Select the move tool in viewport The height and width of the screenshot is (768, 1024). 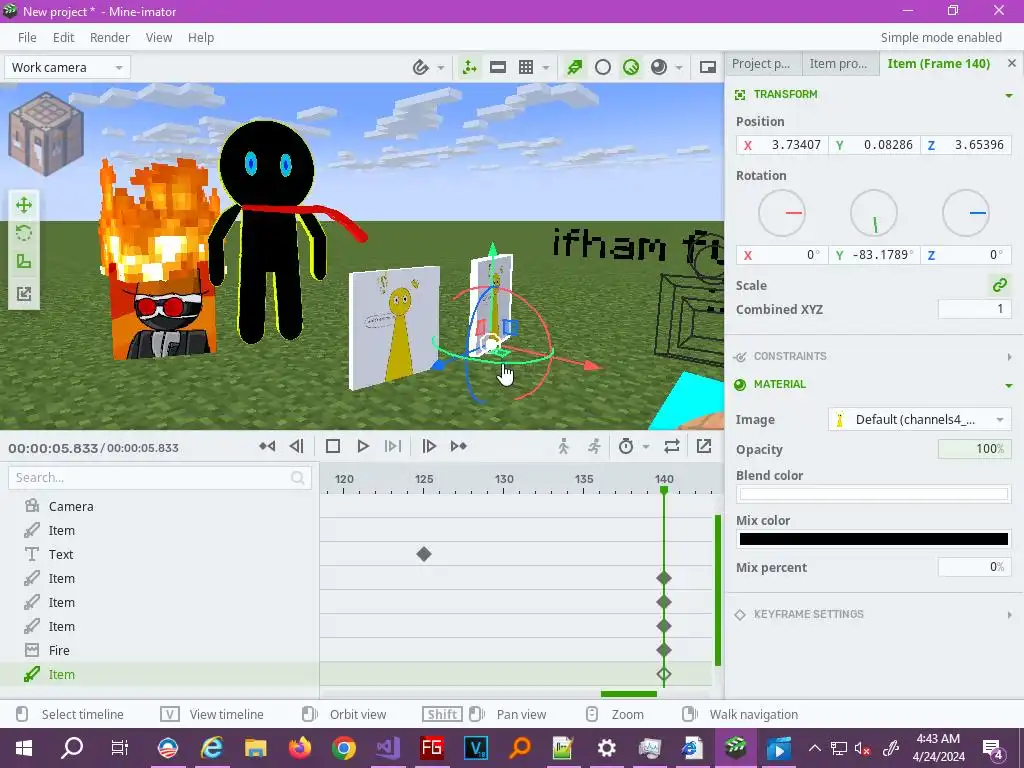(24, 205)
